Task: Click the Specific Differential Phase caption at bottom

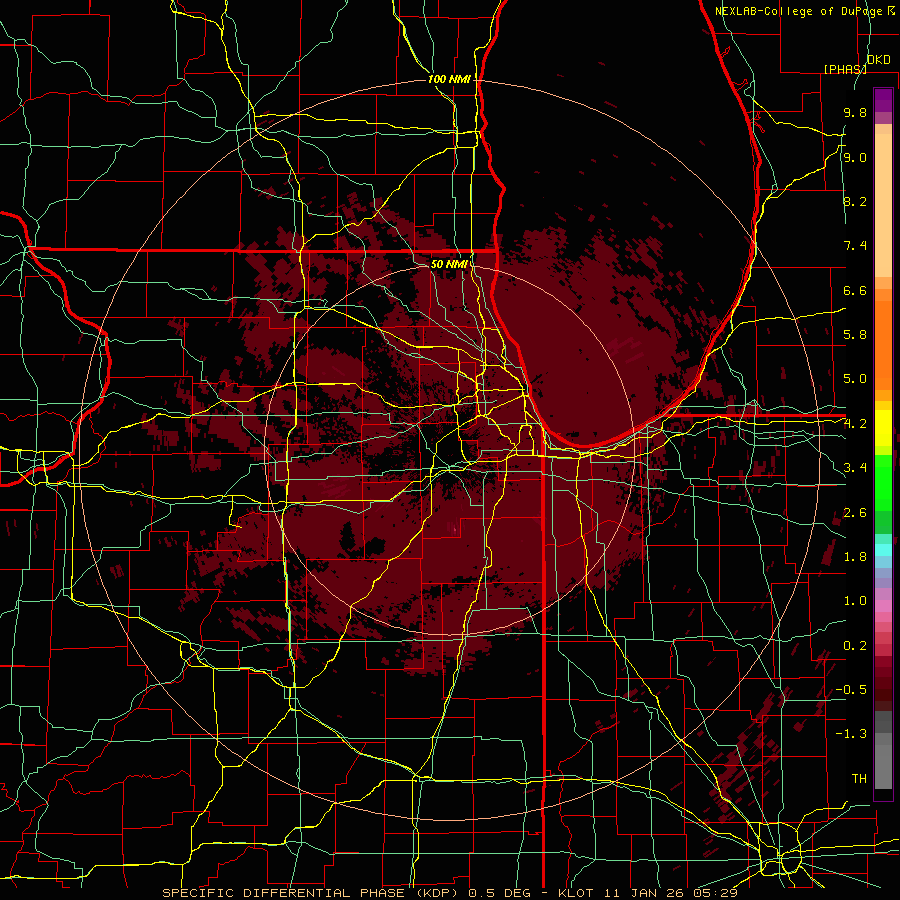Action: (x=450, y=893)
